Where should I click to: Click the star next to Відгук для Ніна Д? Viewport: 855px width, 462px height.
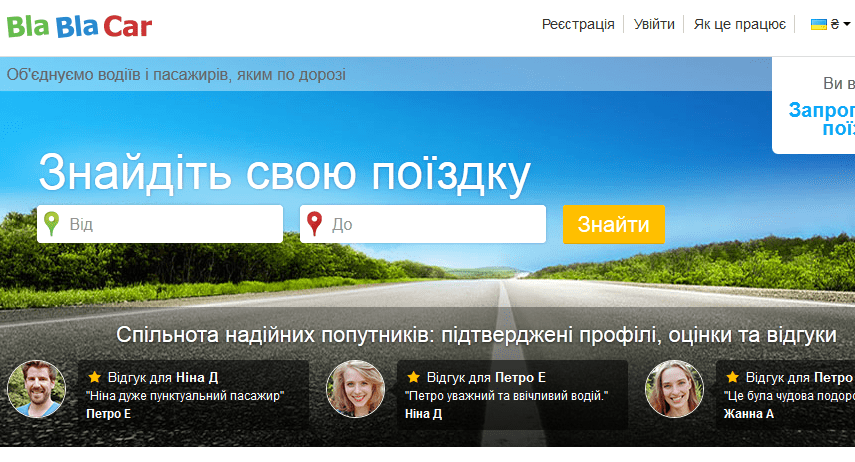[95, 377]
